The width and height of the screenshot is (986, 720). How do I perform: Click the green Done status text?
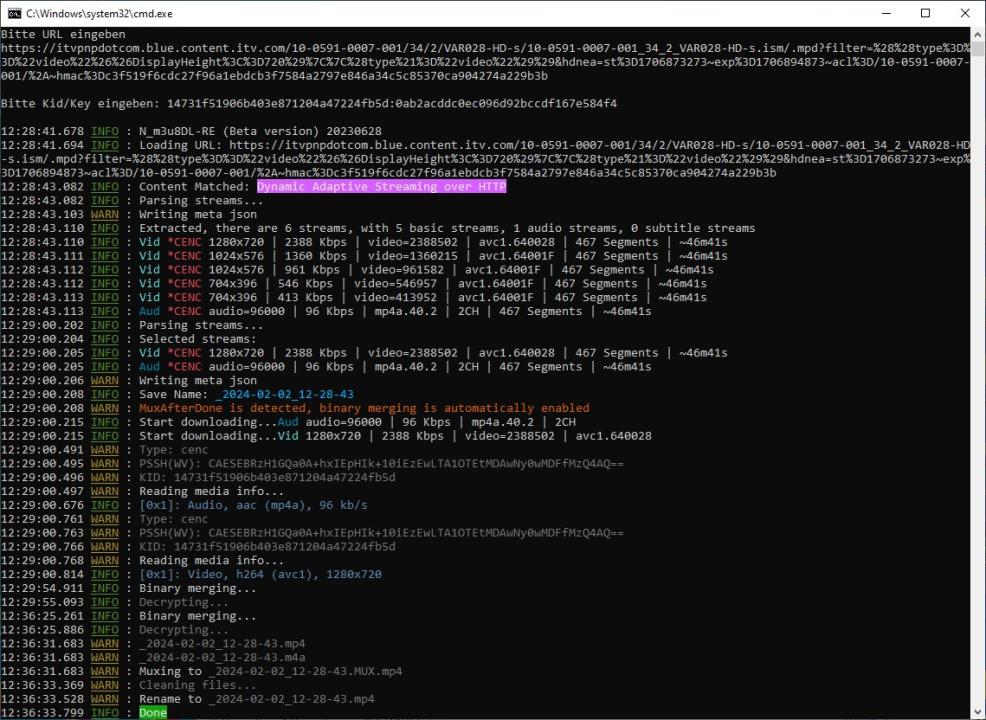[x=153, y=713]
